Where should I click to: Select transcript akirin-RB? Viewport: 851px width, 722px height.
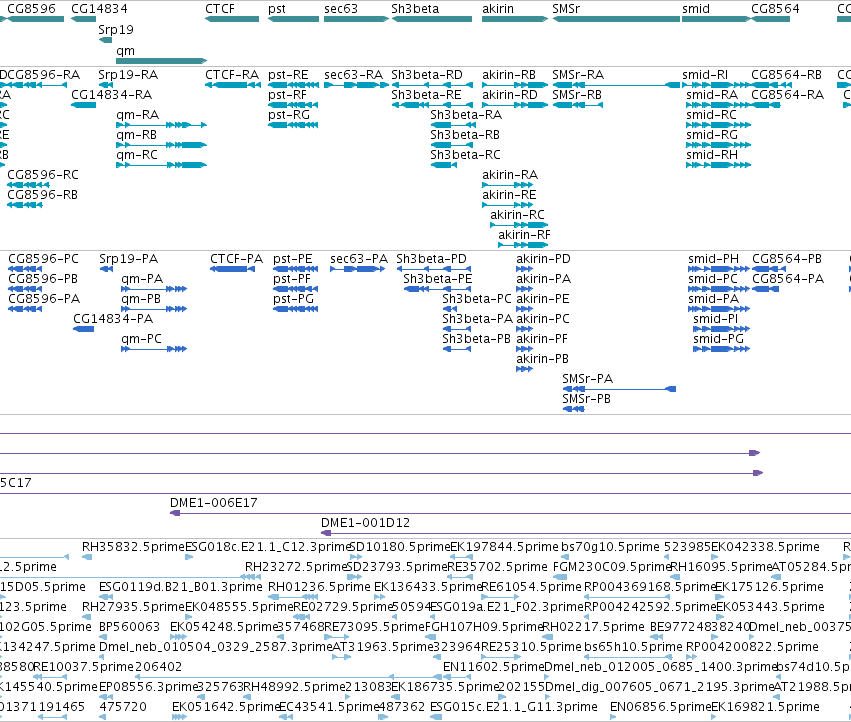515,85
